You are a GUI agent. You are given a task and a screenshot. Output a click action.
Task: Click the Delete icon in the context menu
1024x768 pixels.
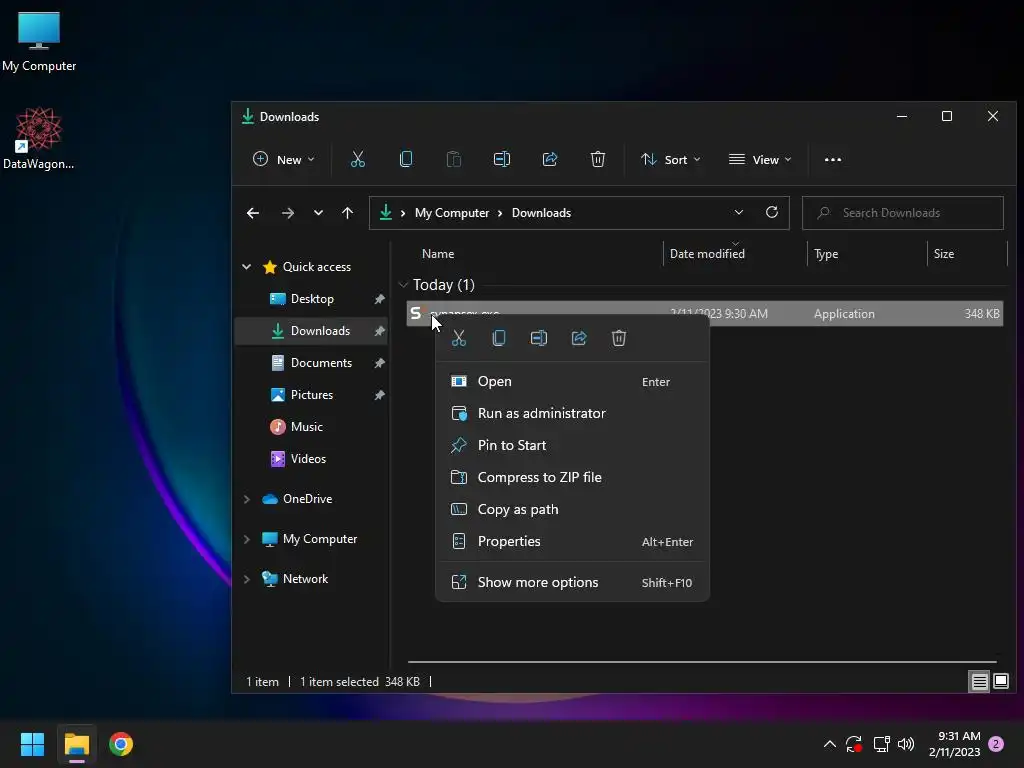click(x=619, y=338)
